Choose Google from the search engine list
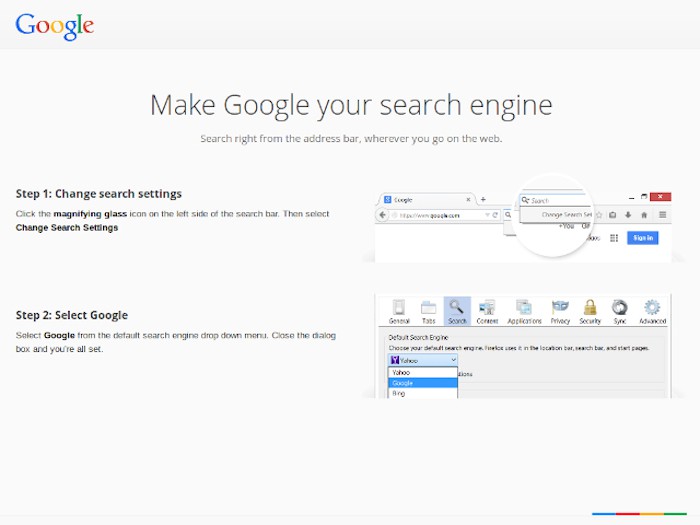Screen dimensions: 700x525 coord(423,383)
